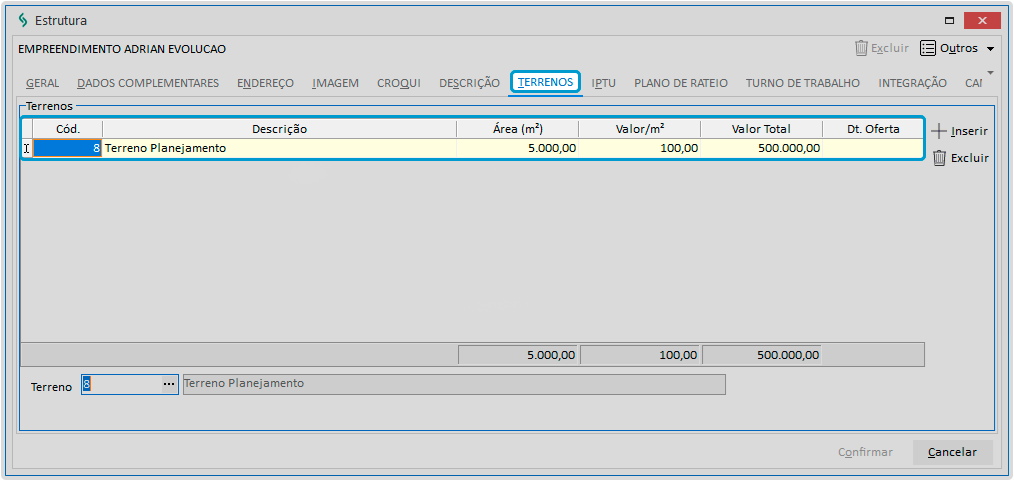Click the plus icon for Inserir
Screen dimensions: 1014x481
click(938, 131)
